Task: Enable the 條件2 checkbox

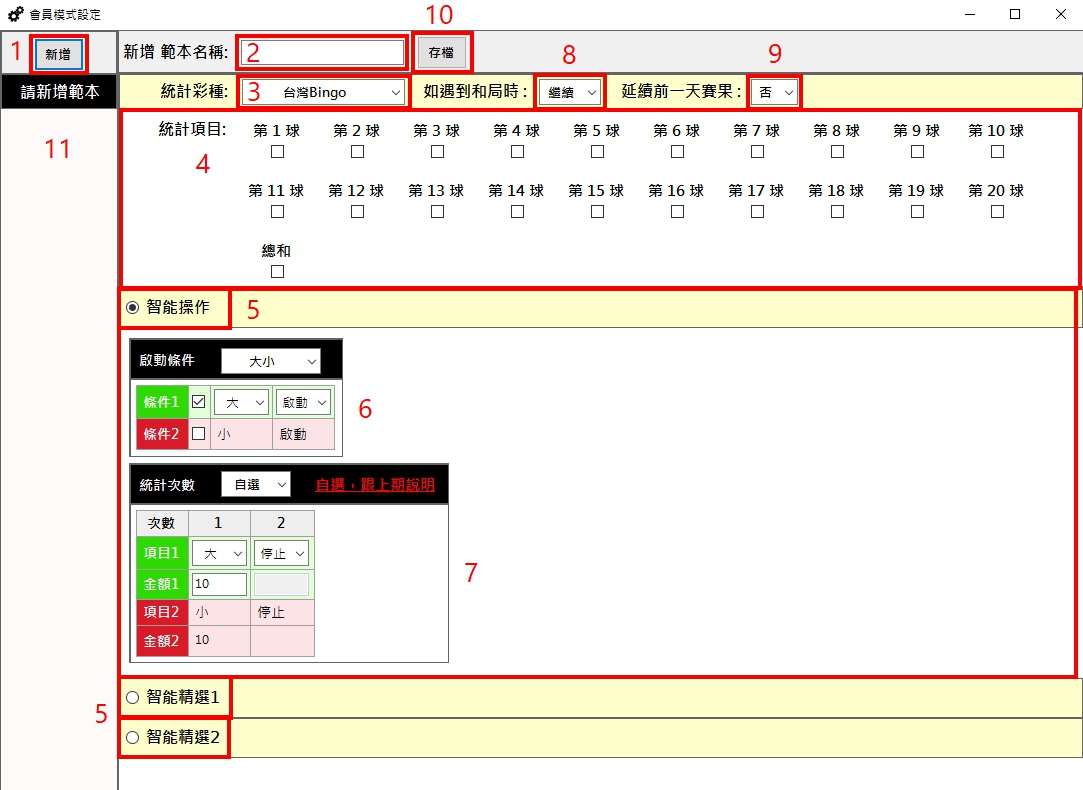Action: click(198, 434)
